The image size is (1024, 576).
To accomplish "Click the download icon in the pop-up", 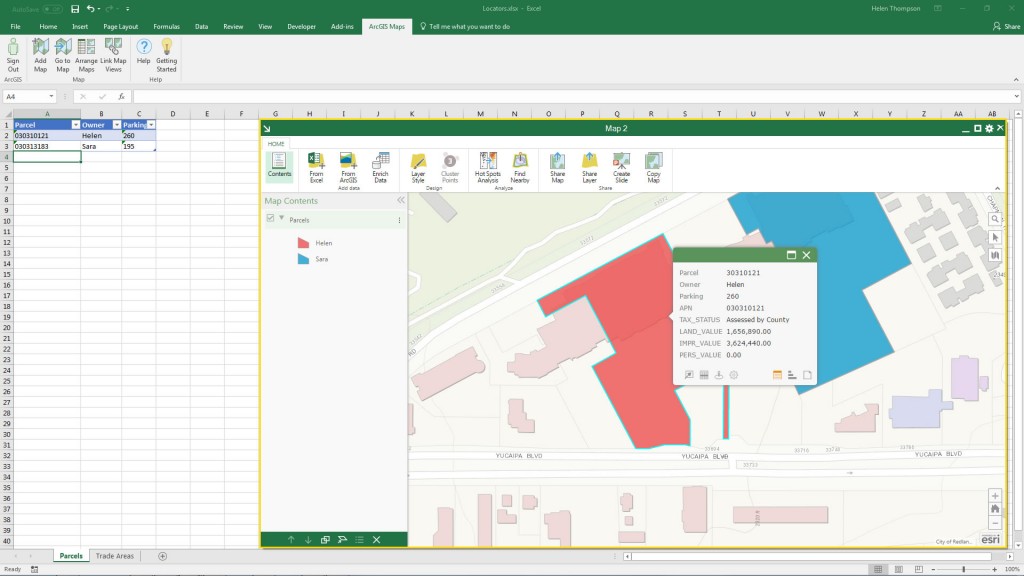I will [718, 375].
